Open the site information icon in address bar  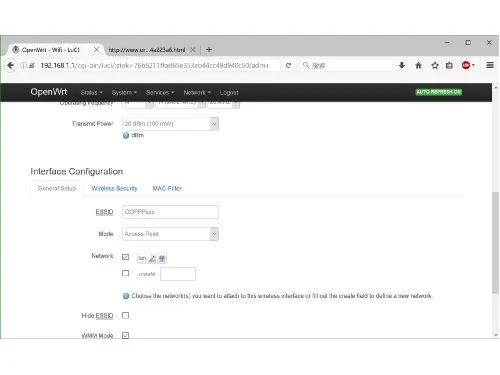(23, 65)
